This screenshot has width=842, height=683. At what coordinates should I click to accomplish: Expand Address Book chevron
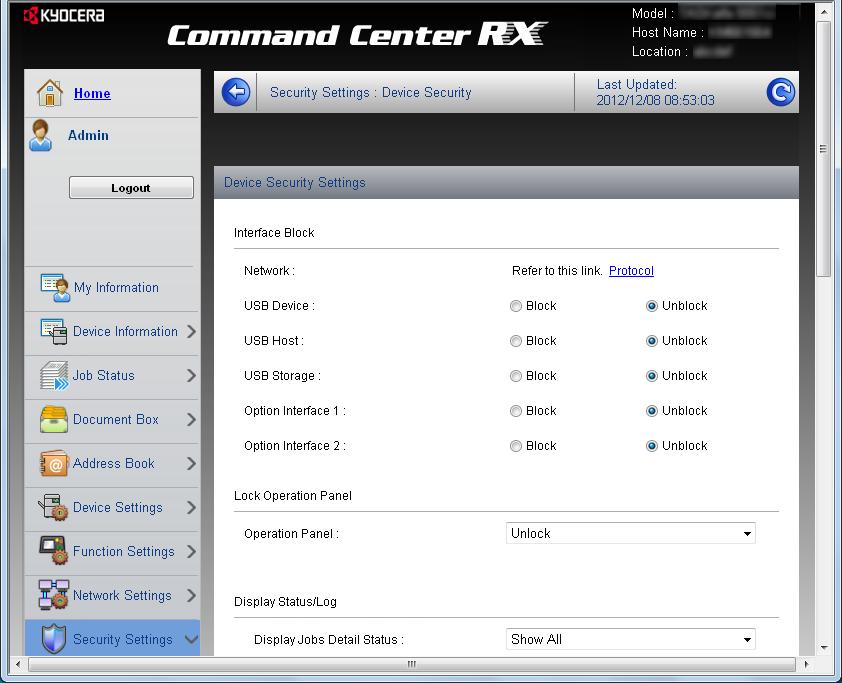[x=191, y=463]
